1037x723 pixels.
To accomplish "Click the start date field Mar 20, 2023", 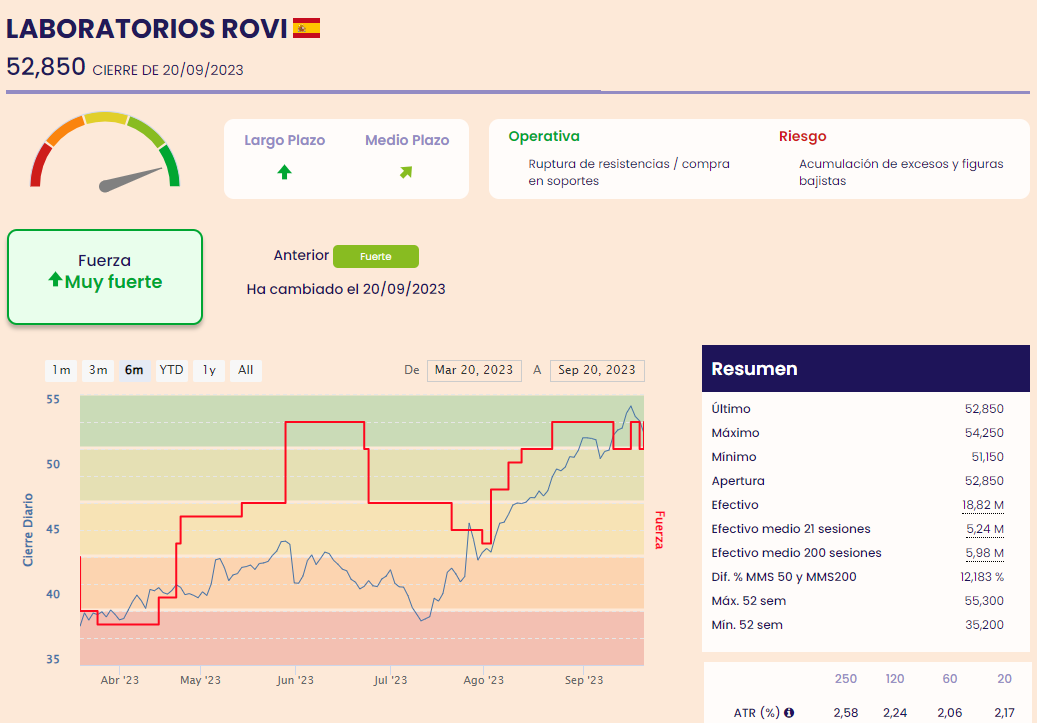I will tap(474, 370).
